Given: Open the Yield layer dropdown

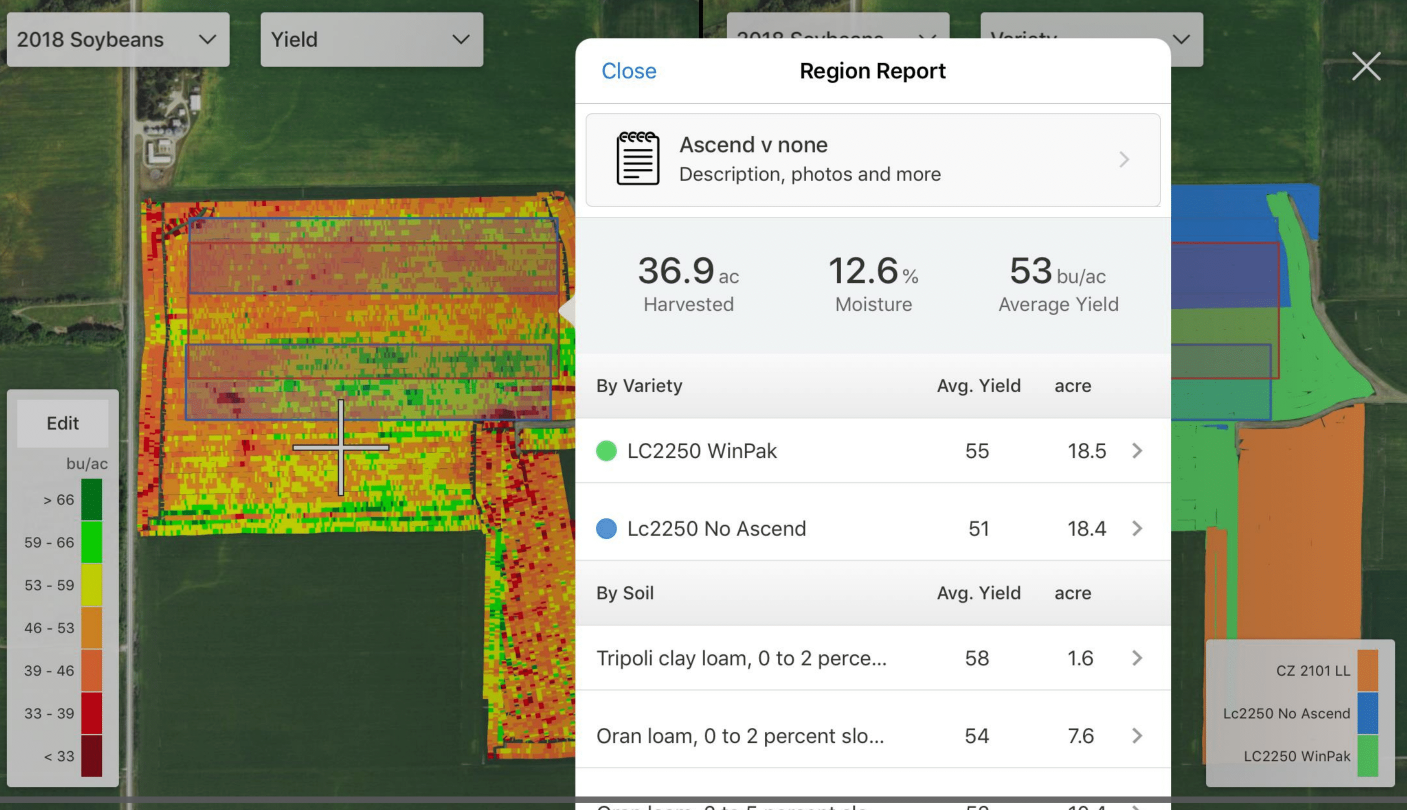Looking at the screenshot, I should 371,40.
